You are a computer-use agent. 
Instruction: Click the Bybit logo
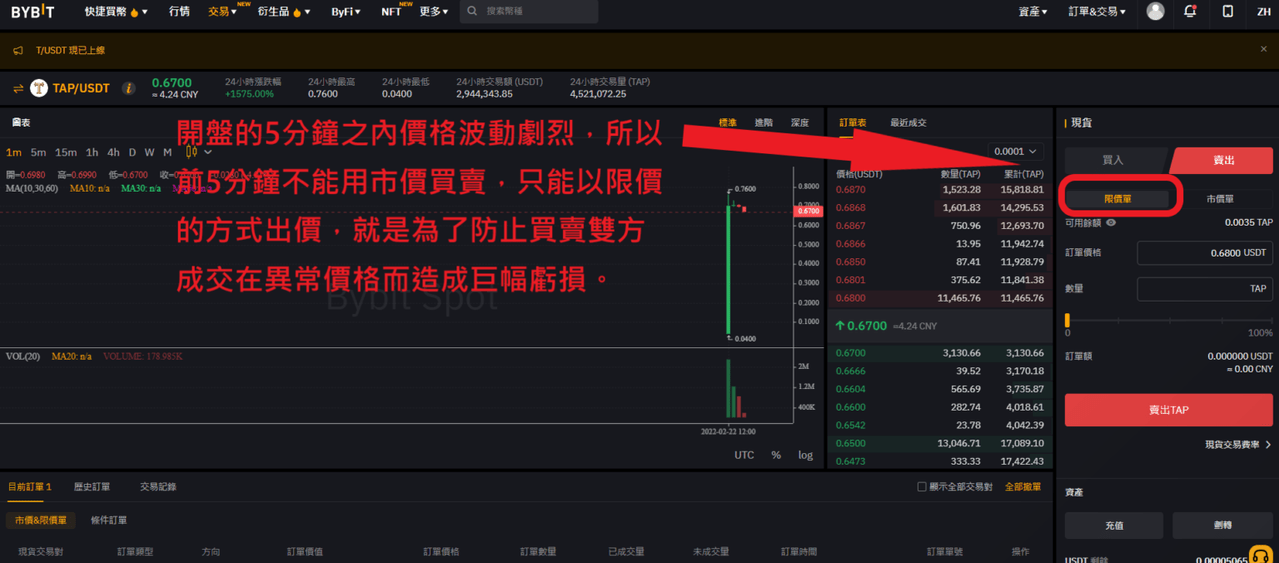tap(33, 12)
